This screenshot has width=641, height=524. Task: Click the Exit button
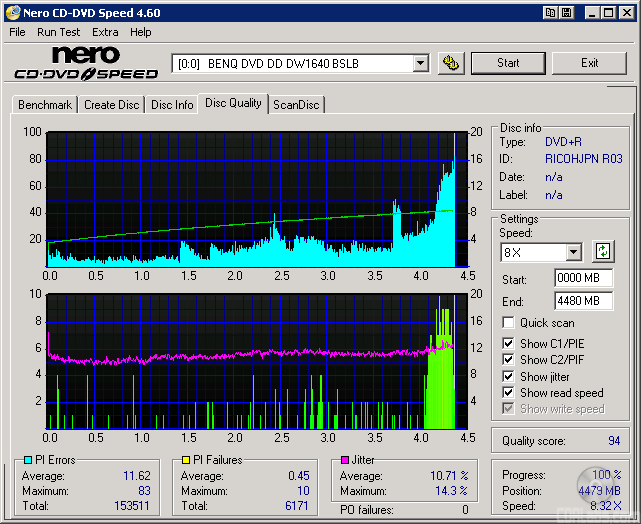click(589, 63)
